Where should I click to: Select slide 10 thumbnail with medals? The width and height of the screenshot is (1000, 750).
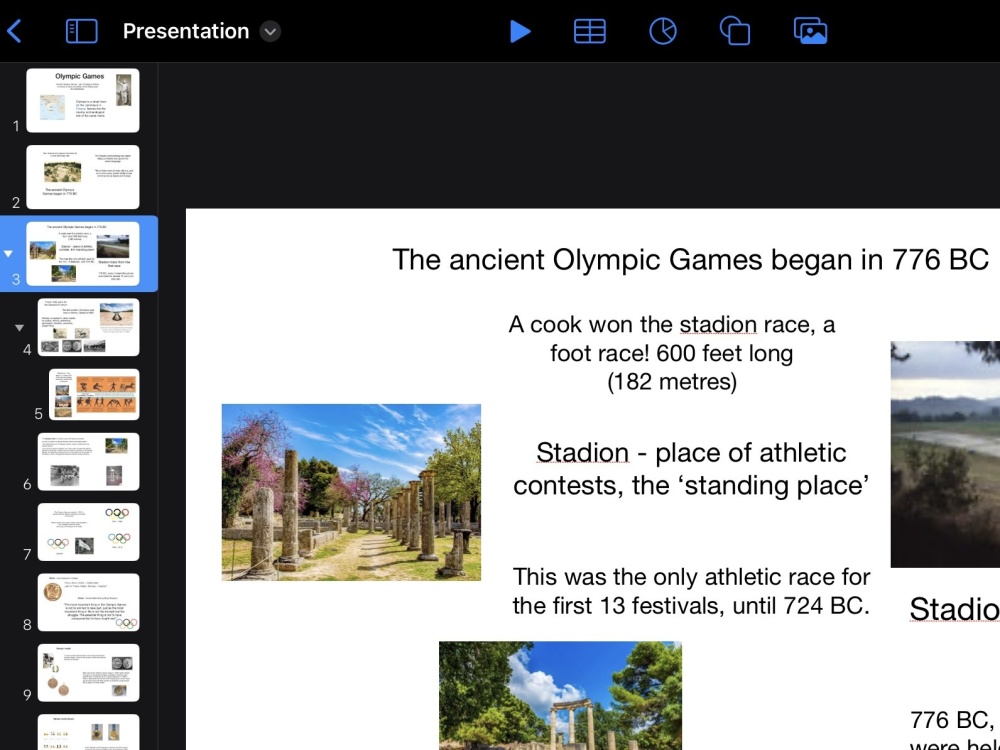(89, 732)
